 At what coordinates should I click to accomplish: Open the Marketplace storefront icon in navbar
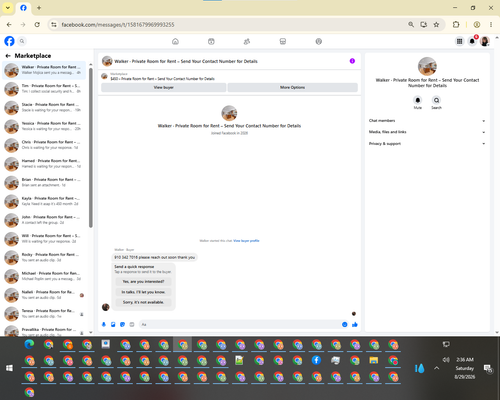(x=283, y=41)
